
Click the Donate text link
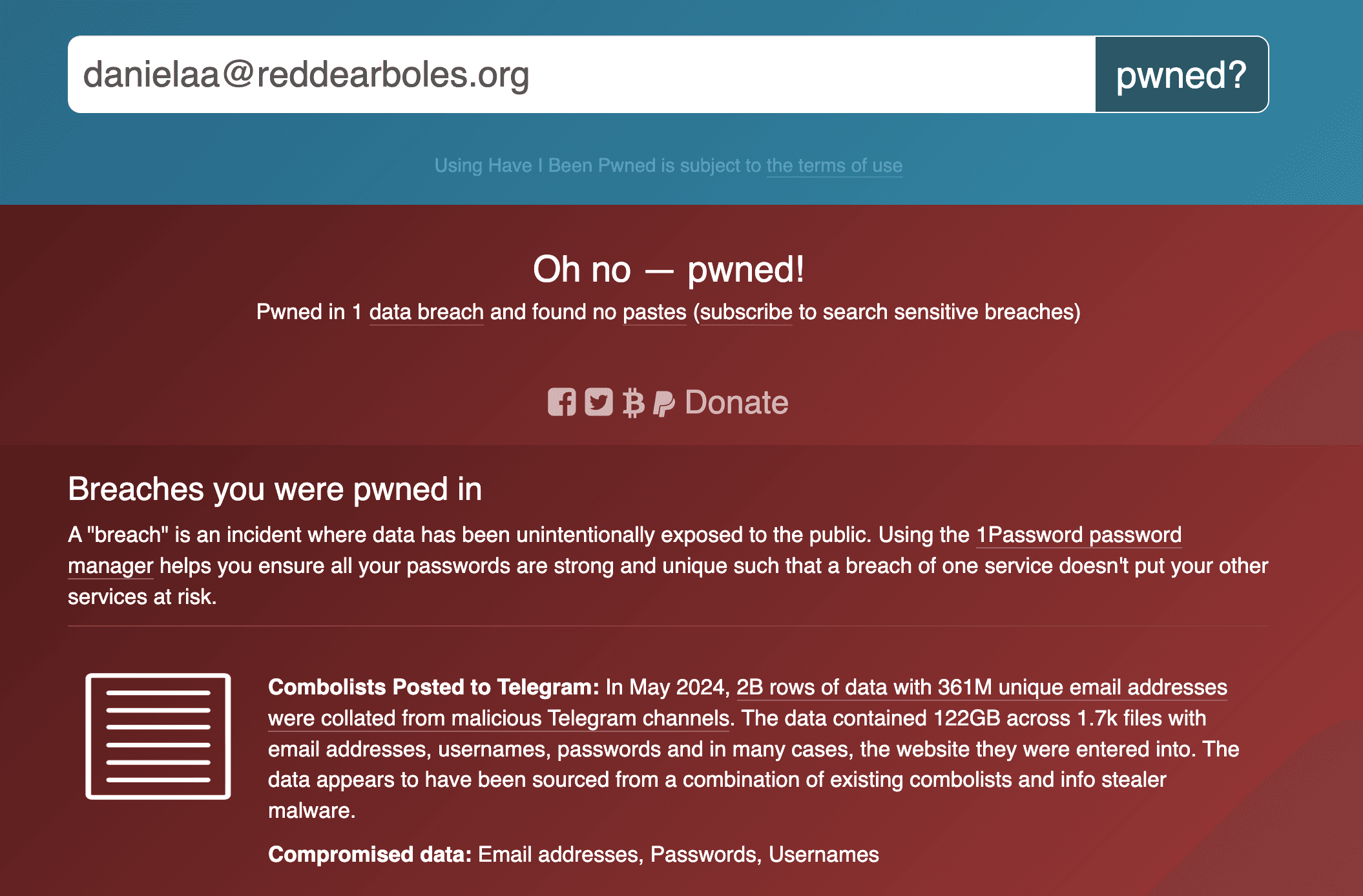tap(736, 402)
